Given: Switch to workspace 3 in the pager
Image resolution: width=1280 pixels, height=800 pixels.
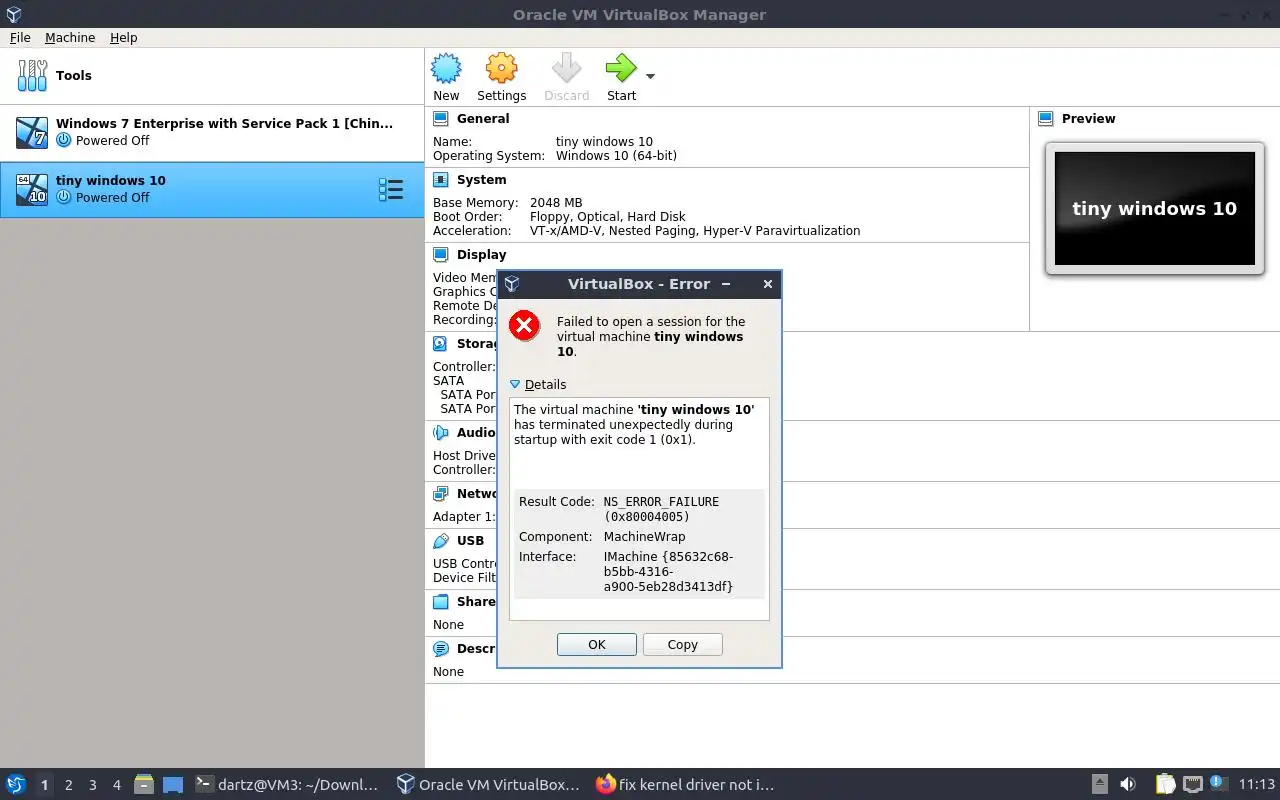Looking at the screenshot, I should (92, 785).
